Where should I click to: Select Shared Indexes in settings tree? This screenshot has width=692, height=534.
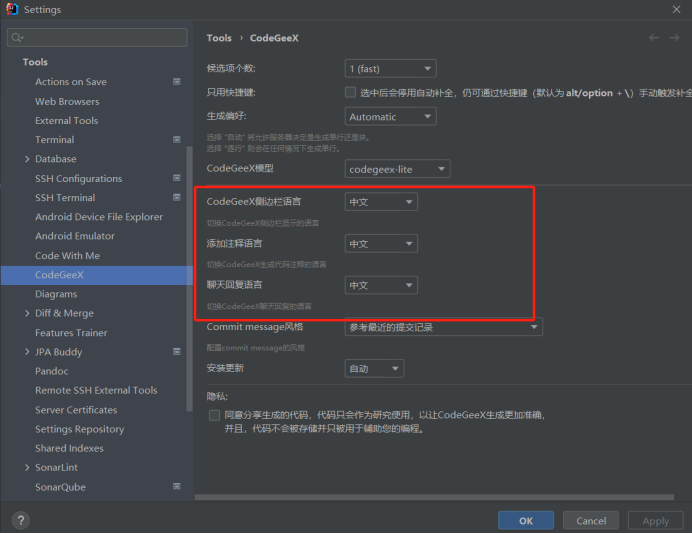pos(69,448)
